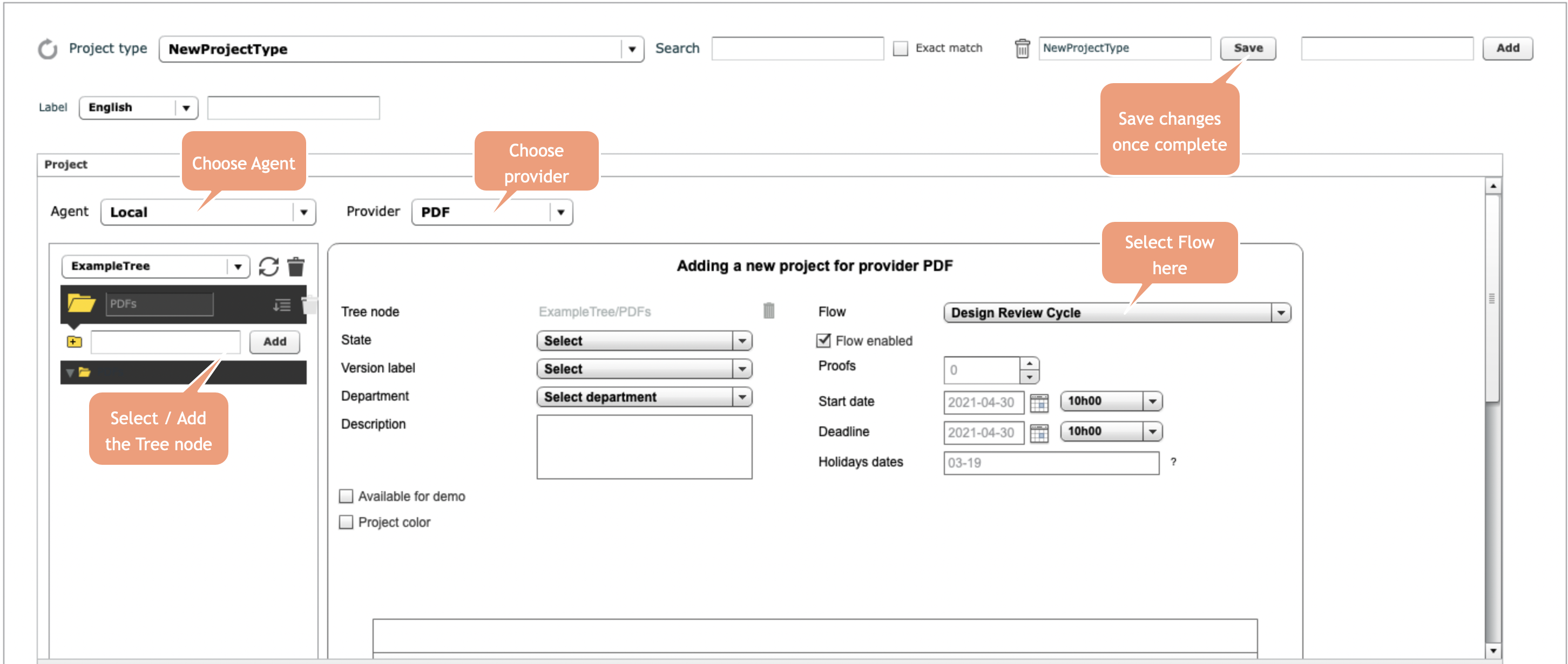This screenshot has height=664, width=1568.
Task: Click the Proofs number field
Action: (981, 370)
